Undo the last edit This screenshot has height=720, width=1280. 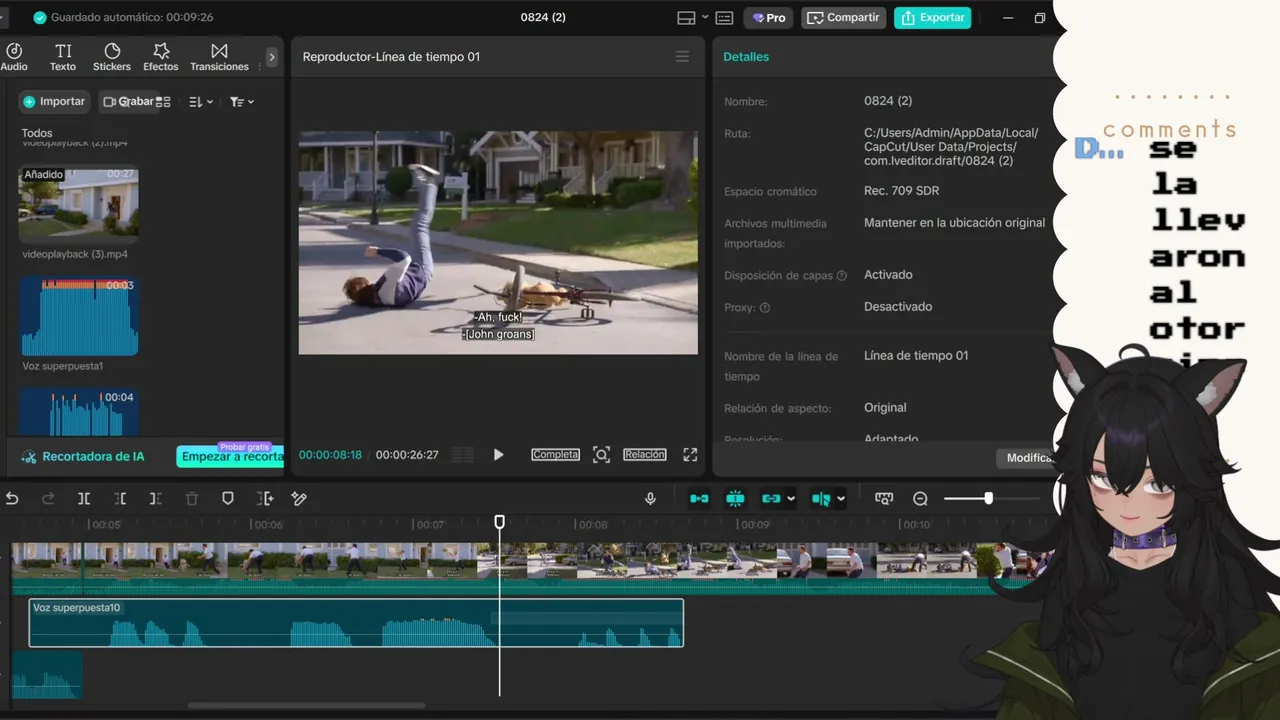click(x=12, y=498)
